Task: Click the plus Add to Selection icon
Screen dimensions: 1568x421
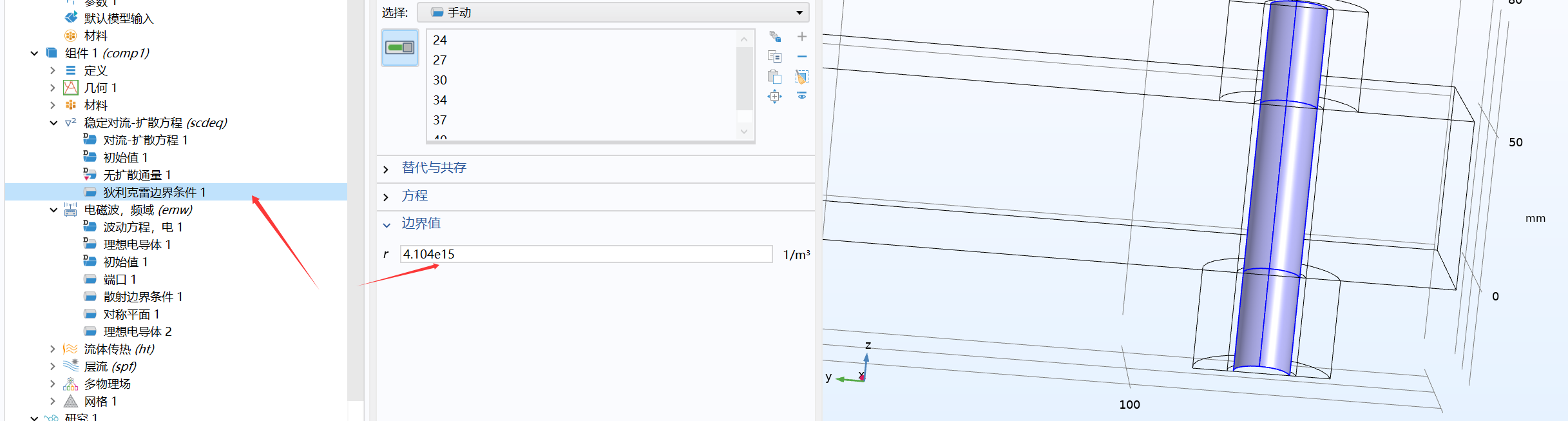Action: (x=802, y=37)
